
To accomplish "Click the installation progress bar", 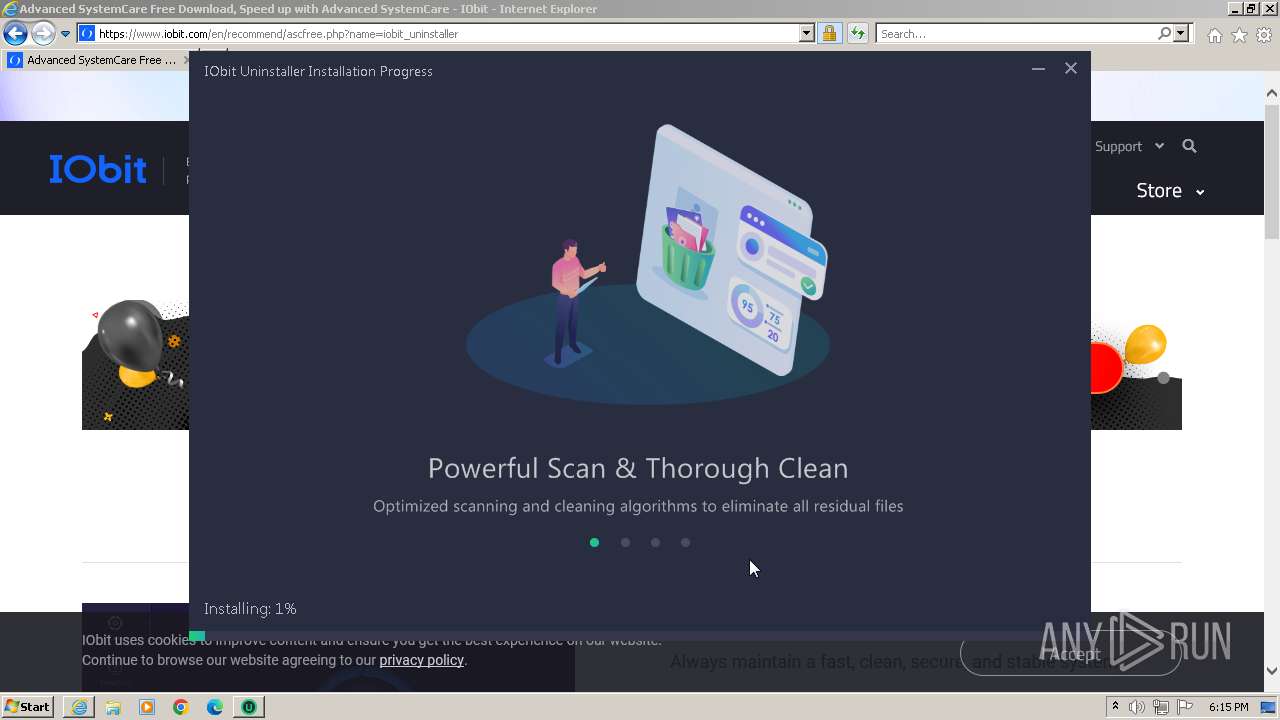I will (640, 635).
